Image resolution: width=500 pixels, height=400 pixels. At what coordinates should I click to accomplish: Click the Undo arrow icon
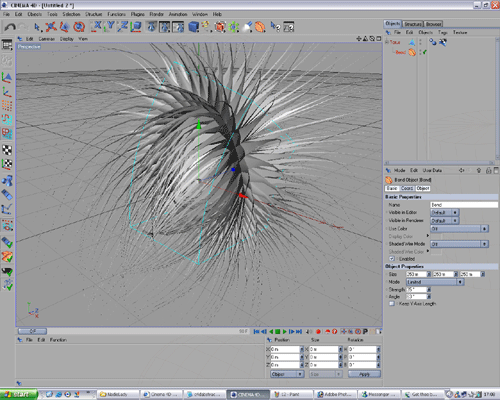coord(10,27)
